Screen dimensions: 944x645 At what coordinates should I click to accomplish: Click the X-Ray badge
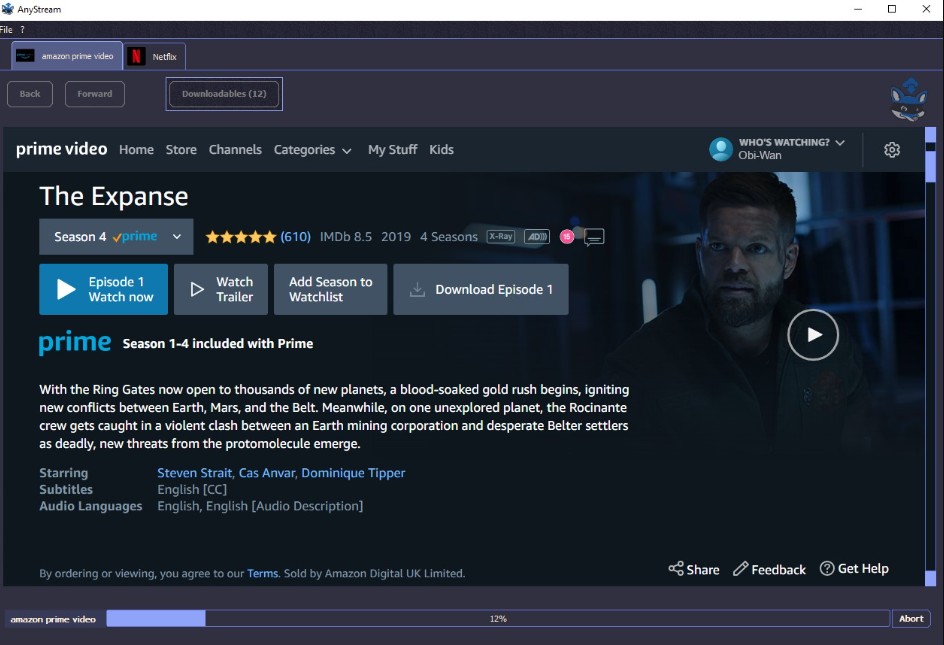pyautogui.click(x=500, y=237)
